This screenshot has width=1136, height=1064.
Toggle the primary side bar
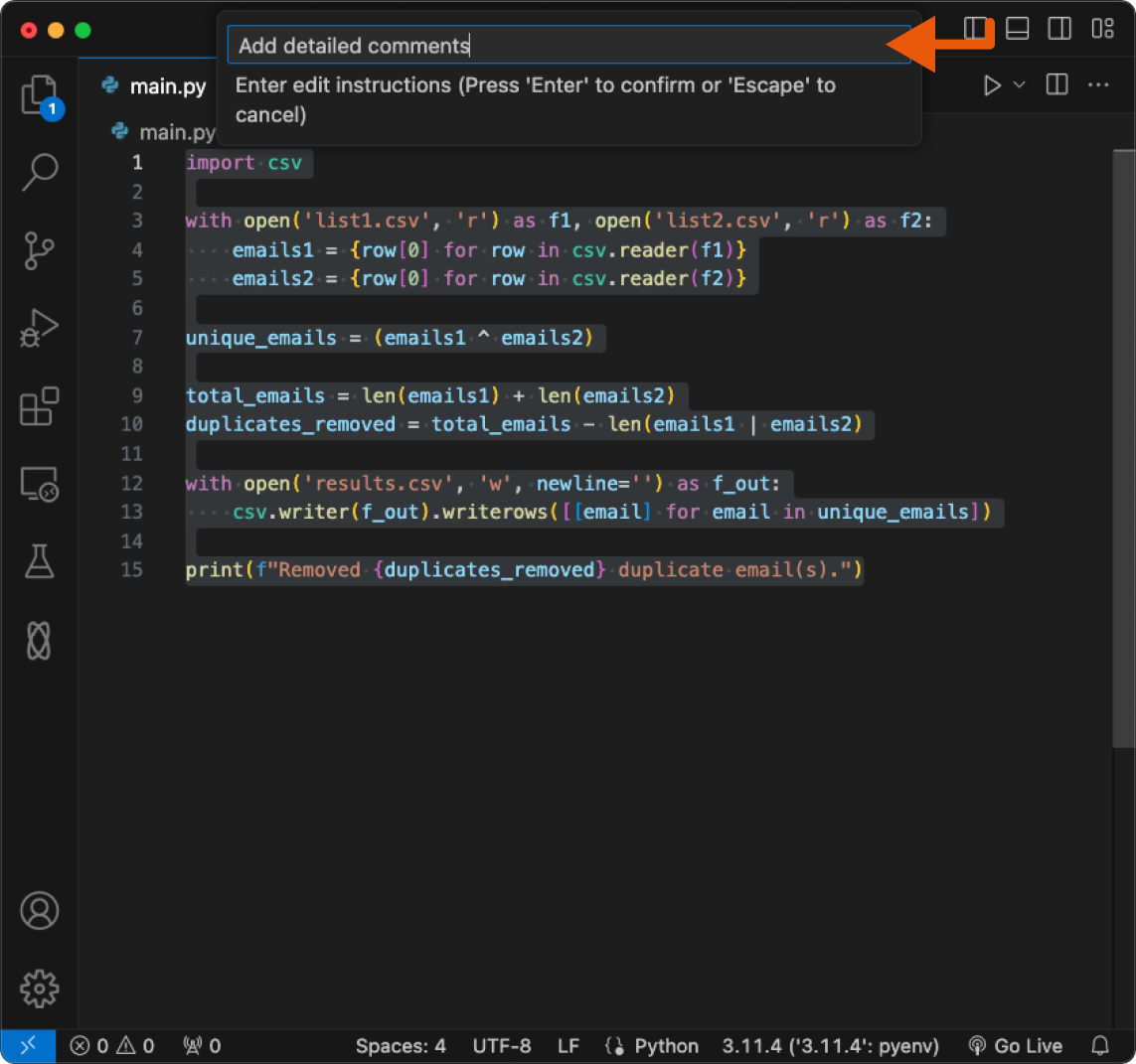[975, 29]
